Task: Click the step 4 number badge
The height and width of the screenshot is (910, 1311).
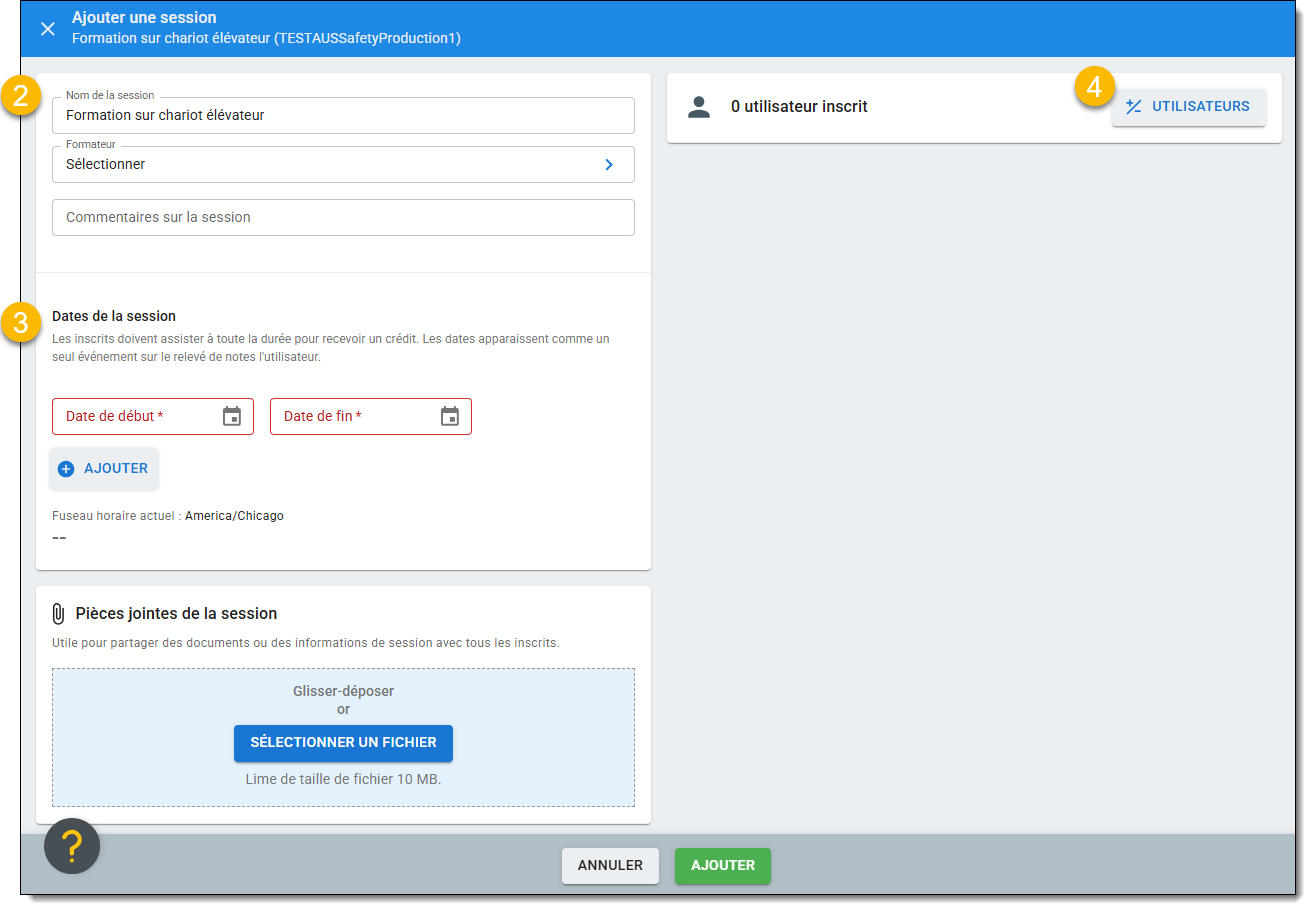Action: click(x=1094, y=87)
